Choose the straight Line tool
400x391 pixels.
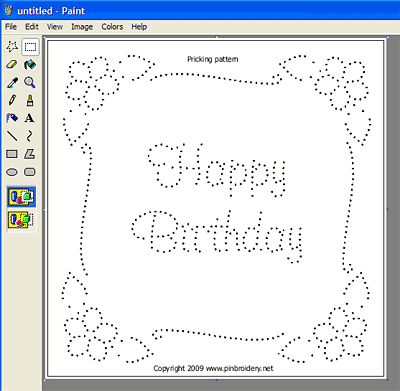point(12,136)
